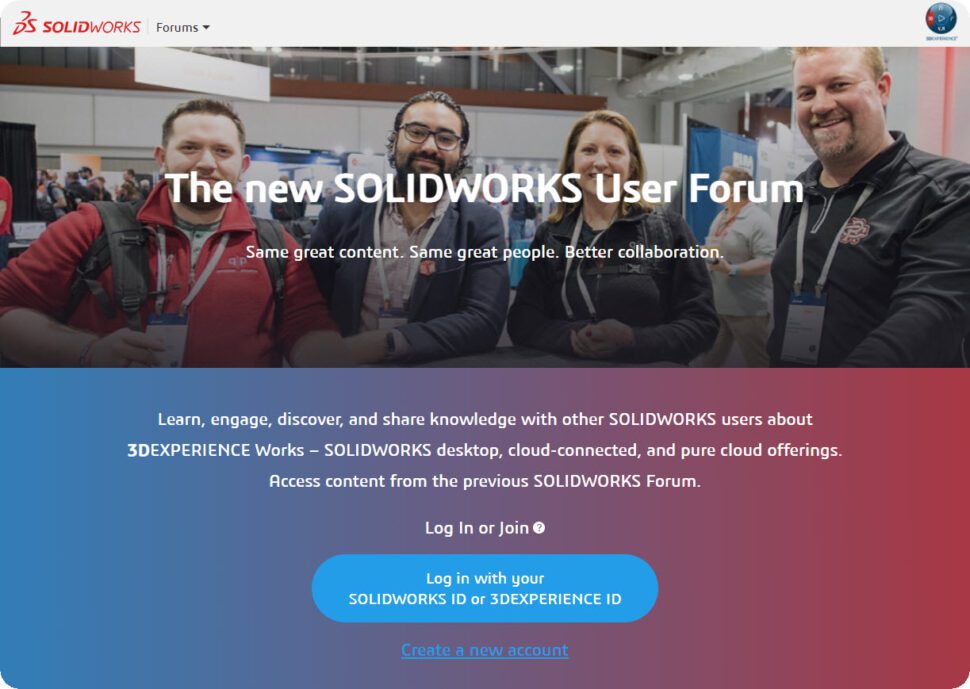Click the SOLIDWORKS wordmark in header

[91, 27]
